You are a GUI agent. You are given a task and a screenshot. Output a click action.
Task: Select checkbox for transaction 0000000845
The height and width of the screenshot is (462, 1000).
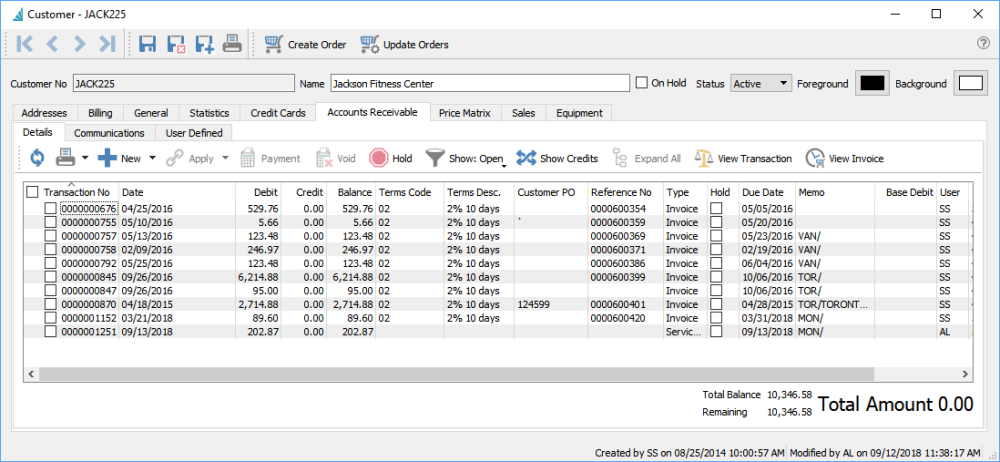coord(50,276)
